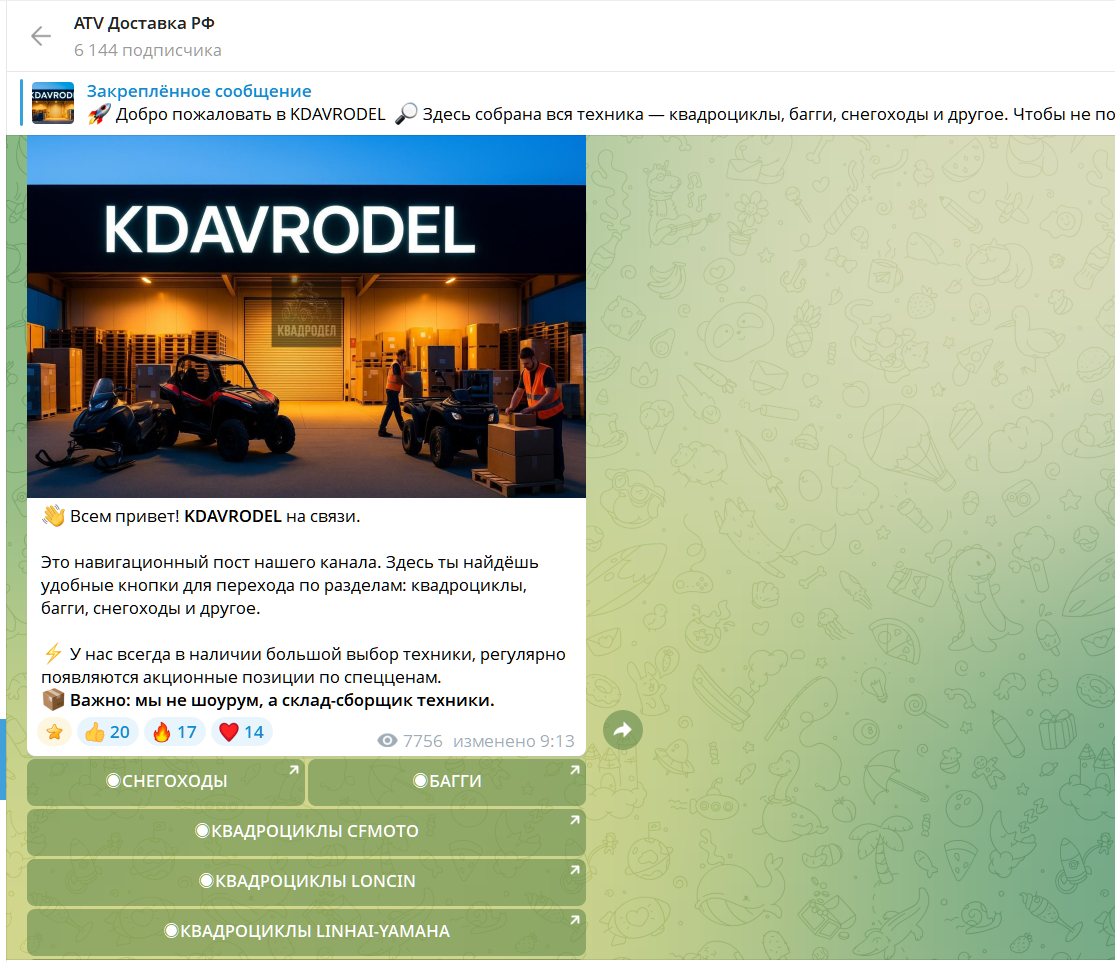This screenshot has width=1115, height=962.
Task: Click the изменено 9:13 timestamp on post
Action: [x=513, y=741]
